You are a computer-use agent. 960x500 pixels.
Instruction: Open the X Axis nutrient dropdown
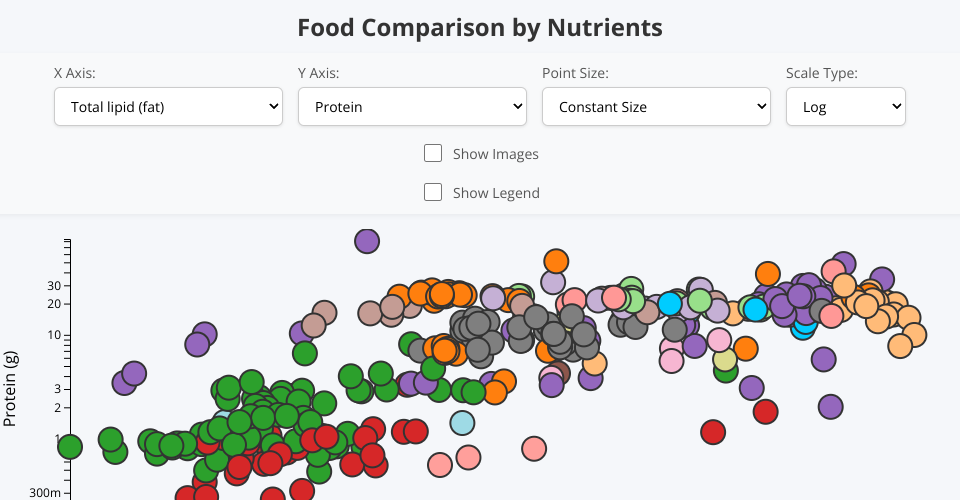[x=168, y=107]
